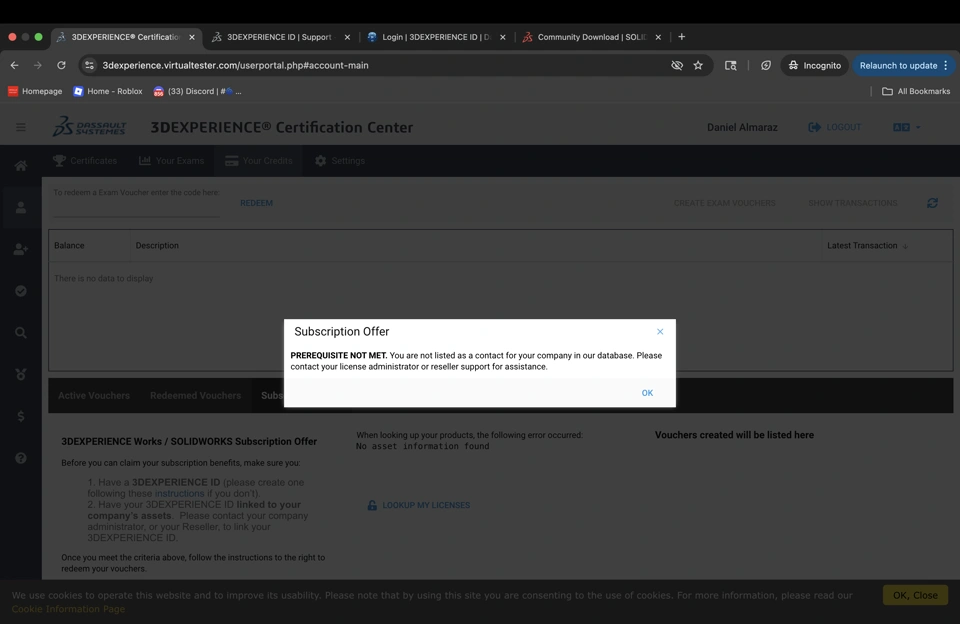Screen dimensions: 960x624
Task: Close the Community Download tab
Action: (658, 37)
